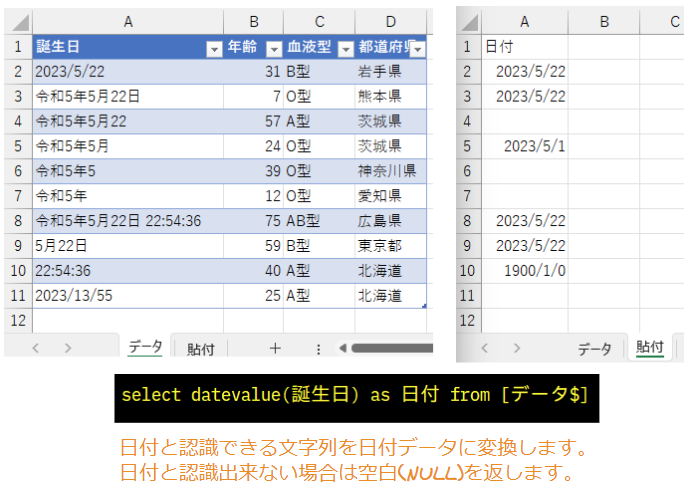Click 2023/5/22 in row 8 of right workbook

[x=524, y=221]
